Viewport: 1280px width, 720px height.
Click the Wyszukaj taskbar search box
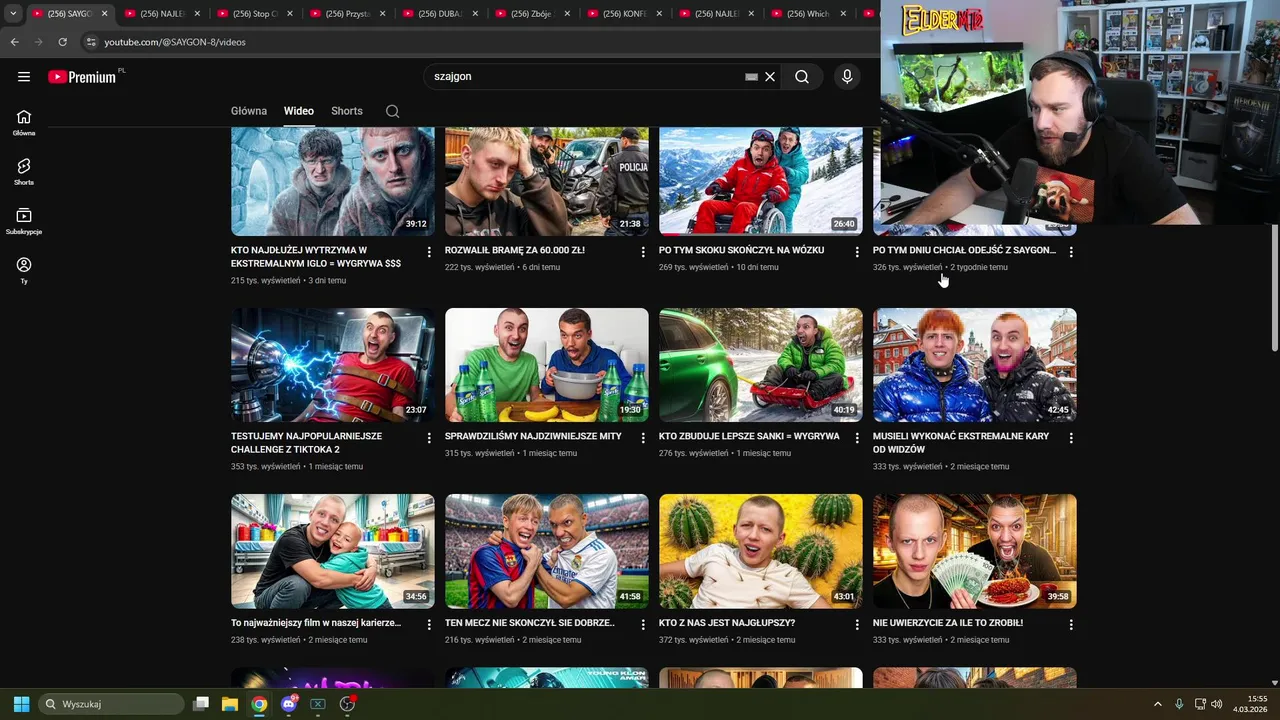pyautogui.click(x=111, y=704)
